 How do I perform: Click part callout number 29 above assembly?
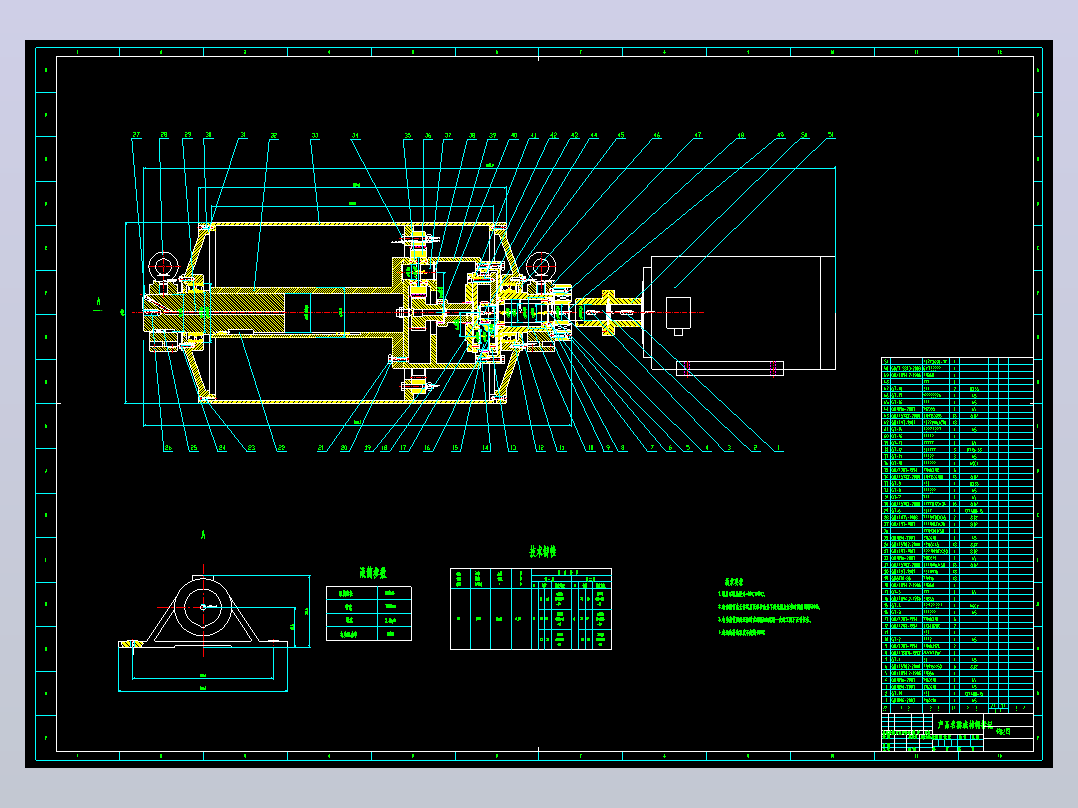pos(188,135)
